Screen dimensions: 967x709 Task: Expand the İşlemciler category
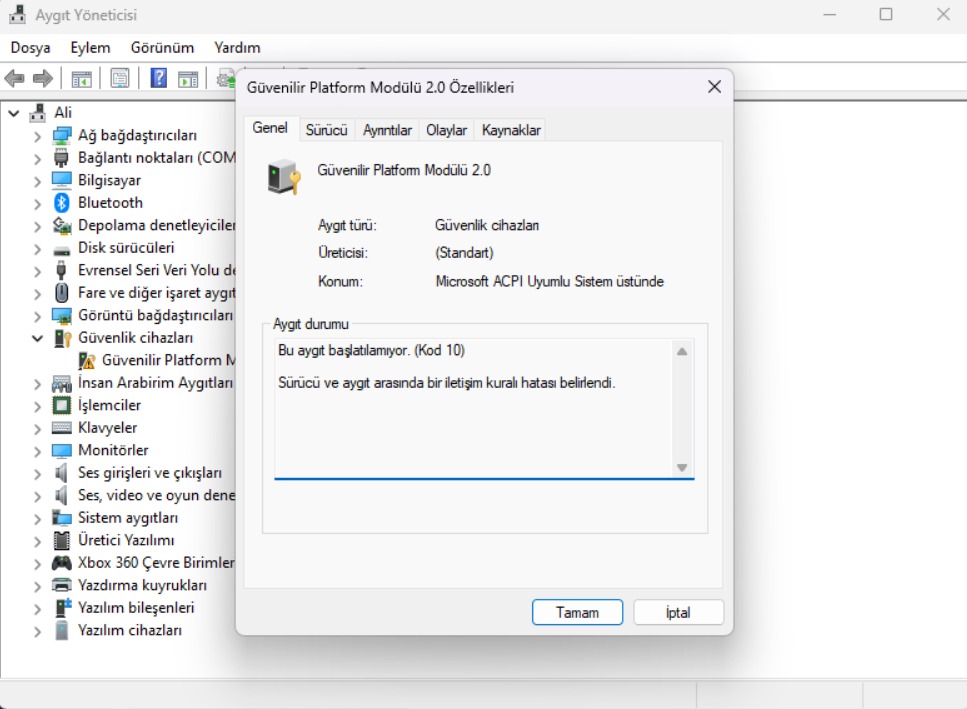(x=37, y=406)
